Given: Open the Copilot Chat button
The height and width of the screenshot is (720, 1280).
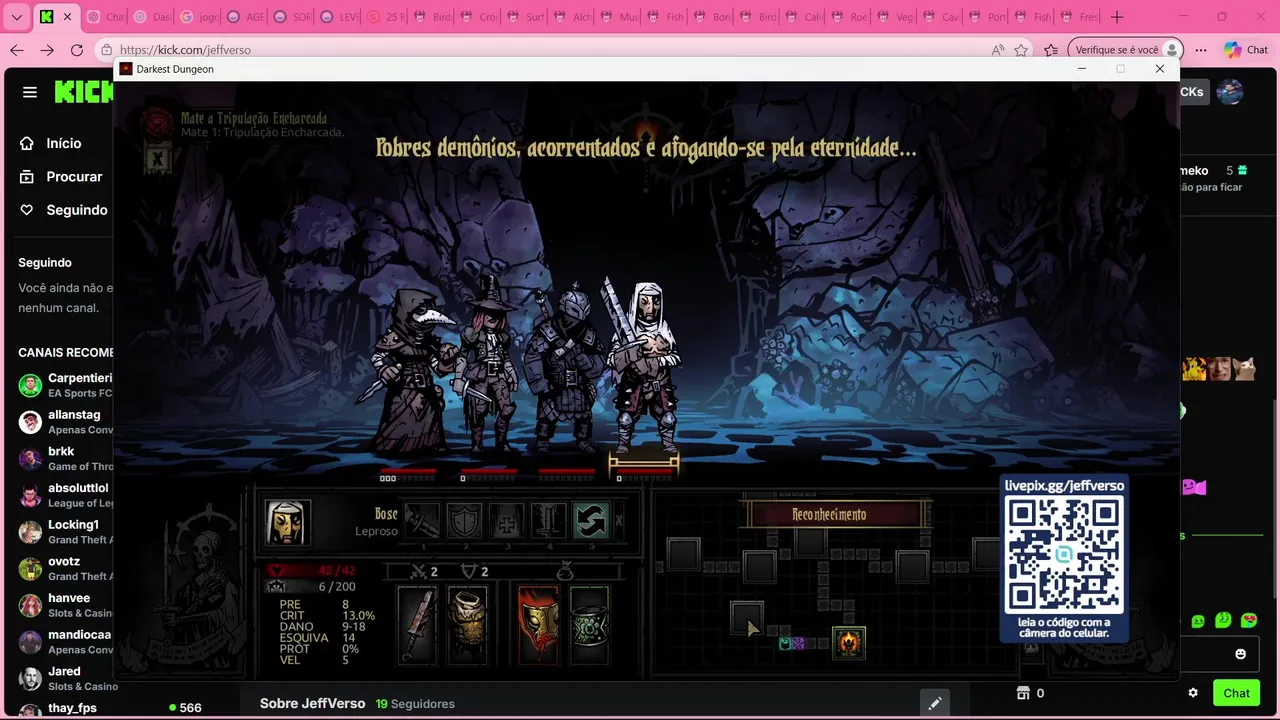Looking at the screenshot, I should (x=1246, y=50).
